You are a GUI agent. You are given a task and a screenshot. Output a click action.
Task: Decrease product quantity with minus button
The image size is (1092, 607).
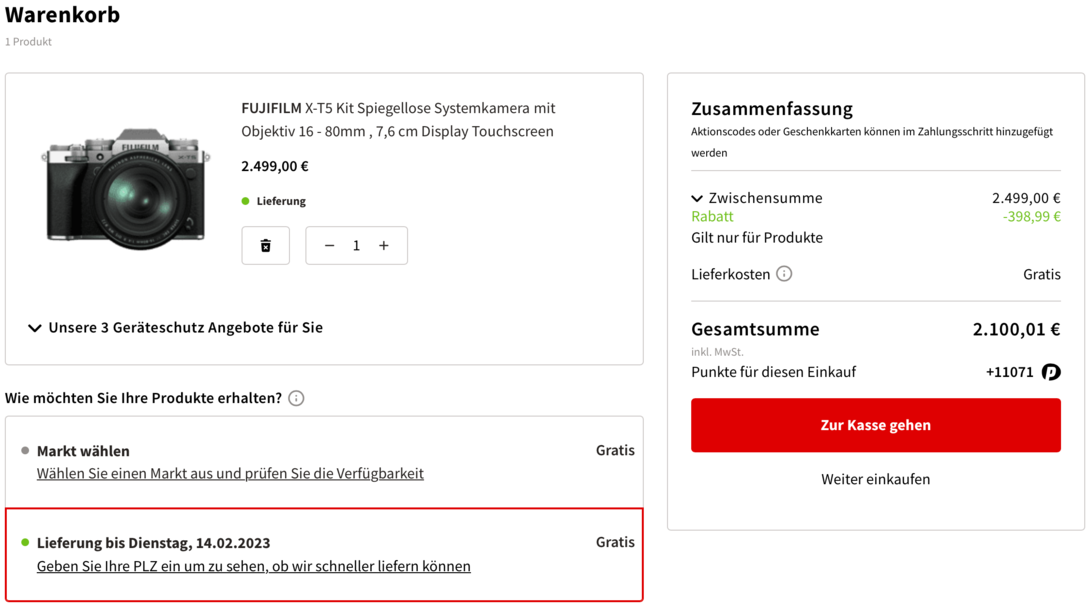pos(329,246)
